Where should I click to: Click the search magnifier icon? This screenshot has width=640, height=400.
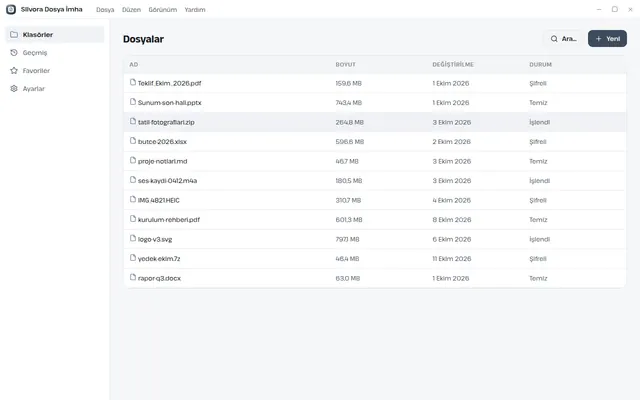click(554, 39)
